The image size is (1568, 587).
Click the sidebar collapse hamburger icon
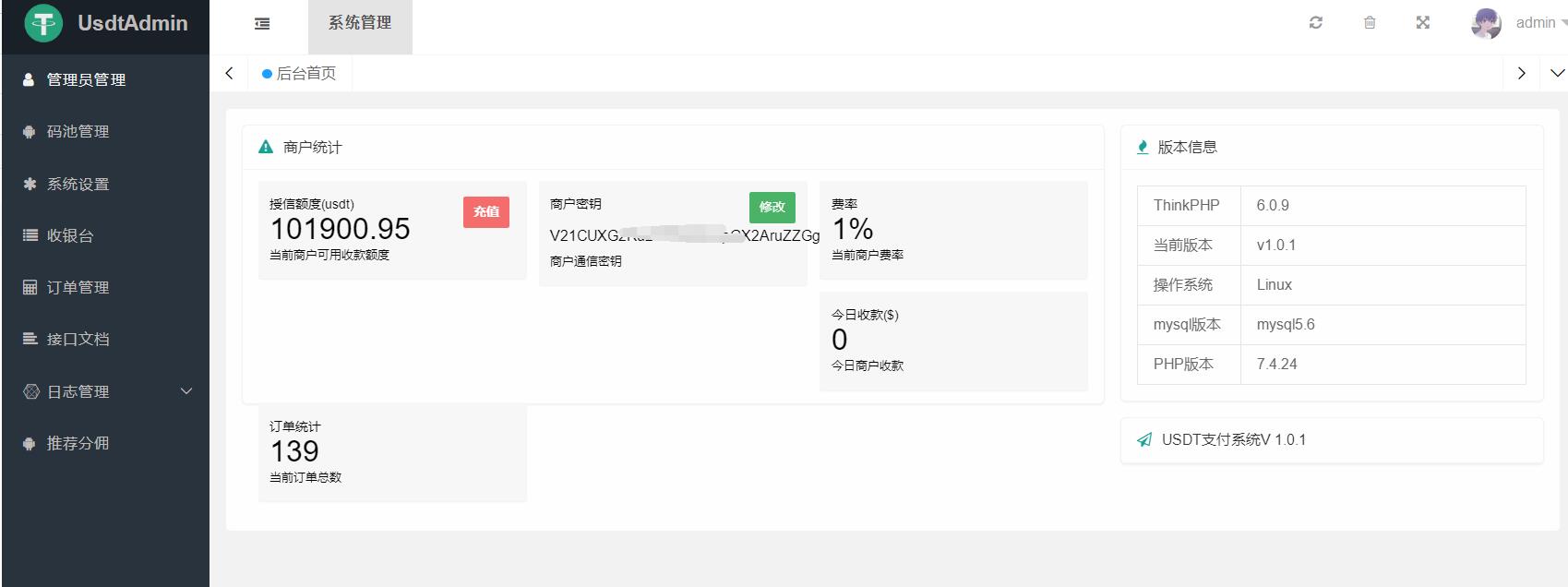[x=262, y=24]
